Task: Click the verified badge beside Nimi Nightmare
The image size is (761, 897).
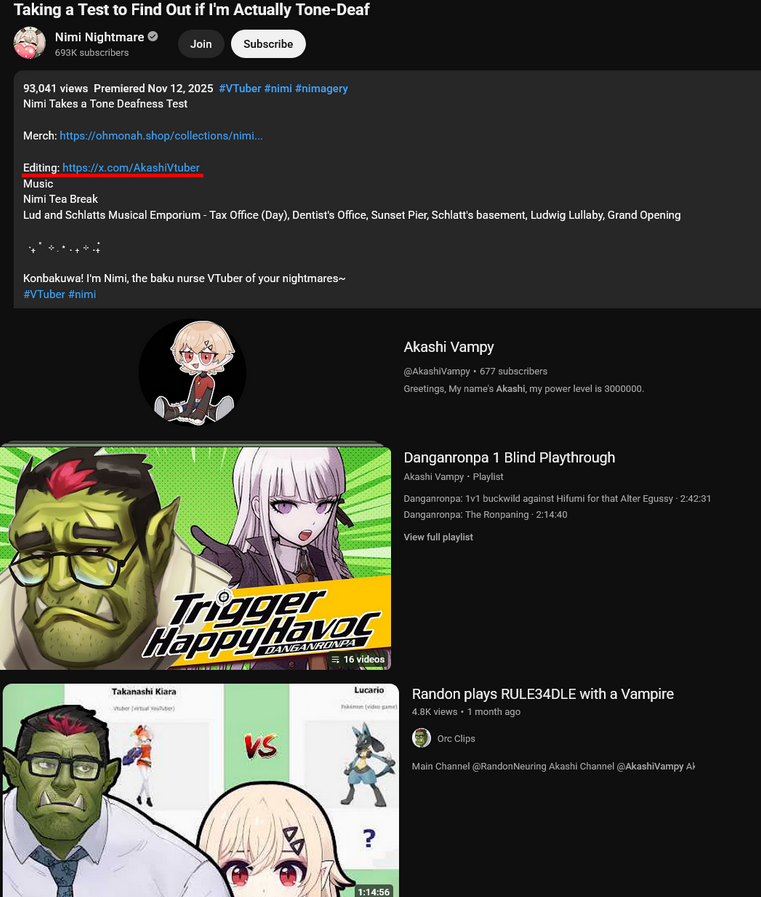Action: [x=153, y=37]
